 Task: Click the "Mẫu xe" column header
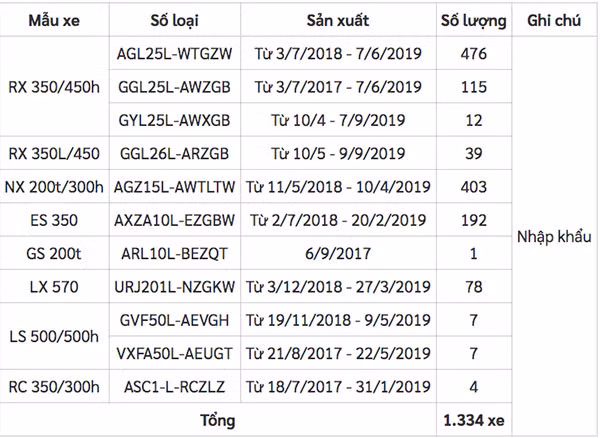tap(51, 20)
